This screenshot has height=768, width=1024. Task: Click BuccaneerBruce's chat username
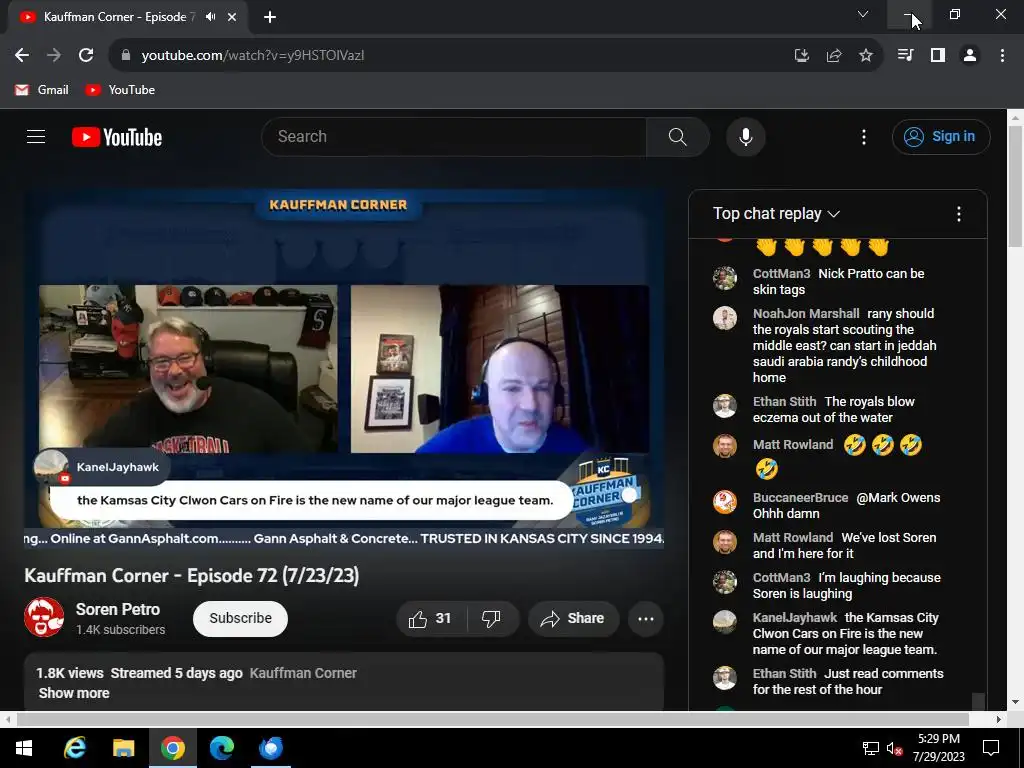click(x=801, y=498)
